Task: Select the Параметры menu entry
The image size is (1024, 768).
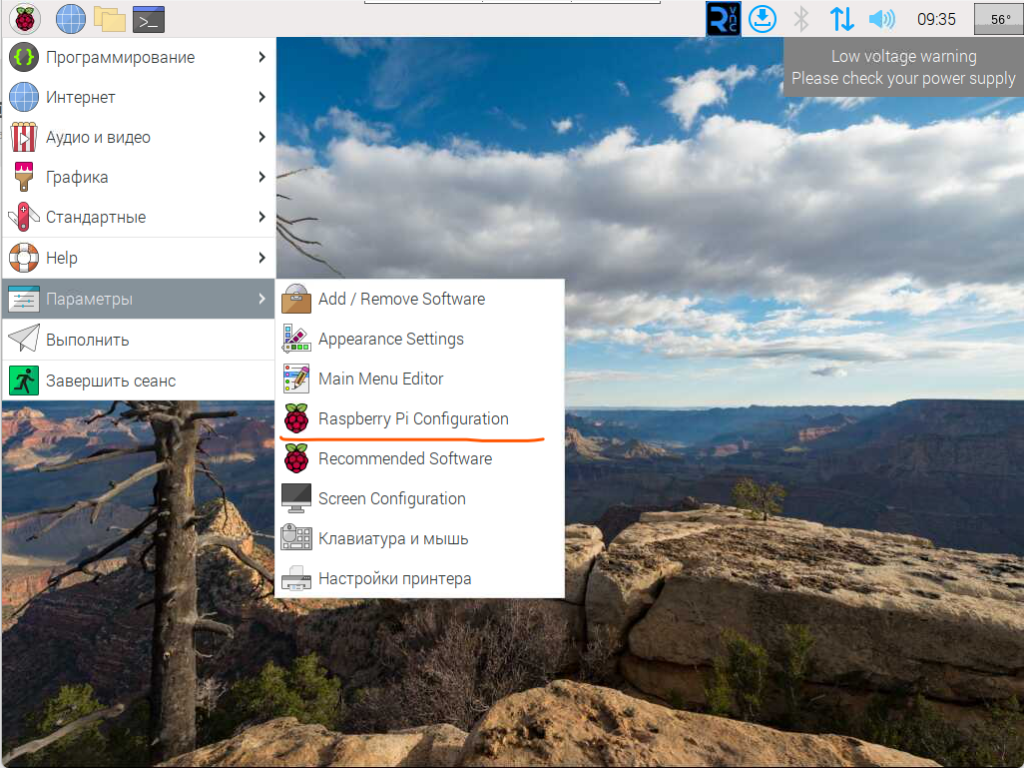Action: tap(138, 299)
